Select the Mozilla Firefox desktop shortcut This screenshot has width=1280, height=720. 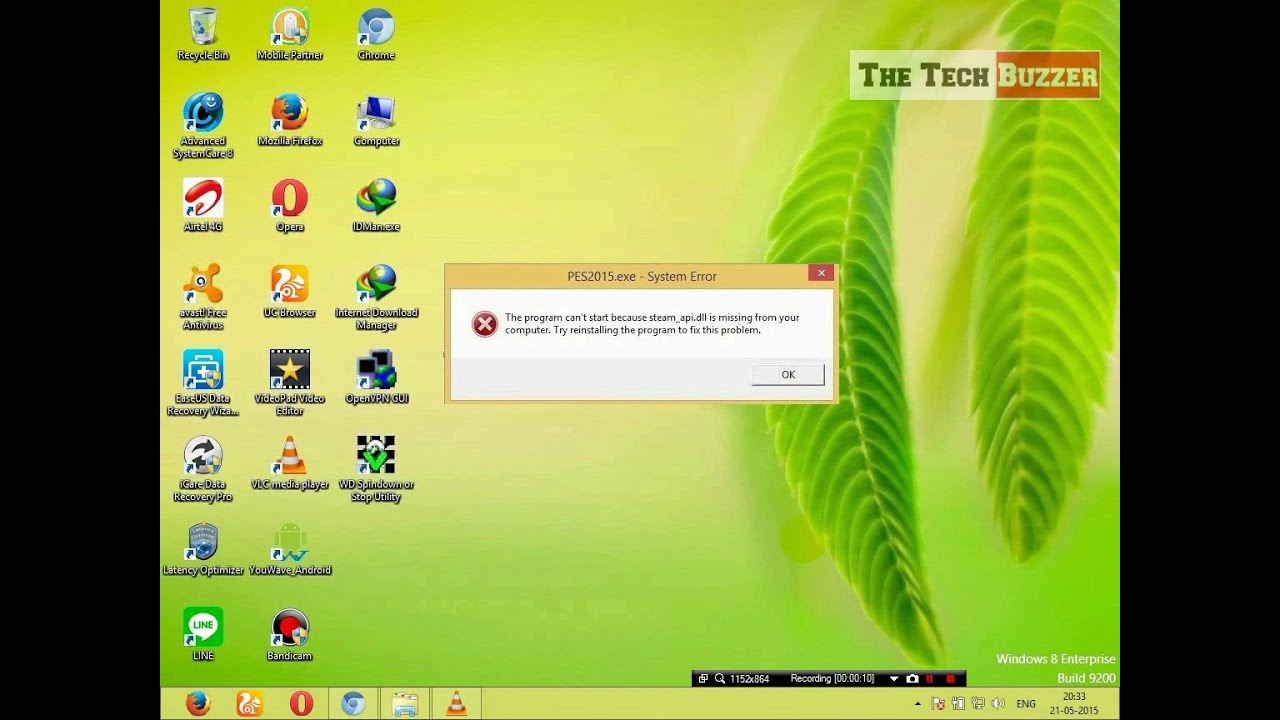point(290,120)
